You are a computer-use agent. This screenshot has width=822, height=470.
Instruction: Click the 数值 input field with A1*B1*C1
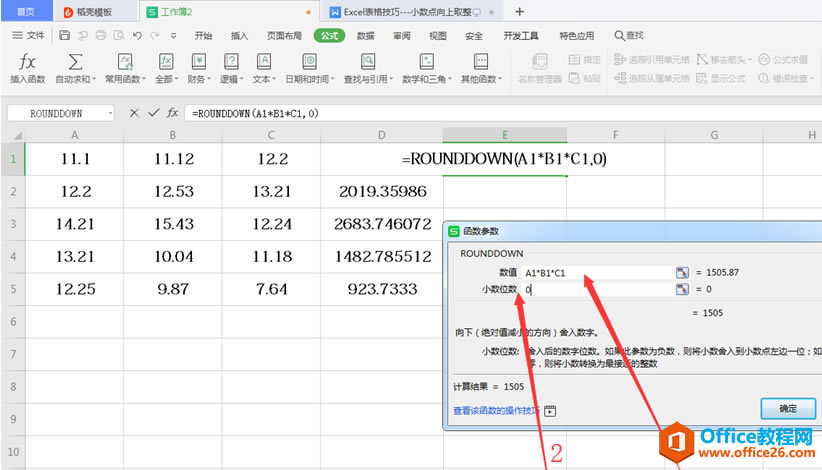click(598, 272)
